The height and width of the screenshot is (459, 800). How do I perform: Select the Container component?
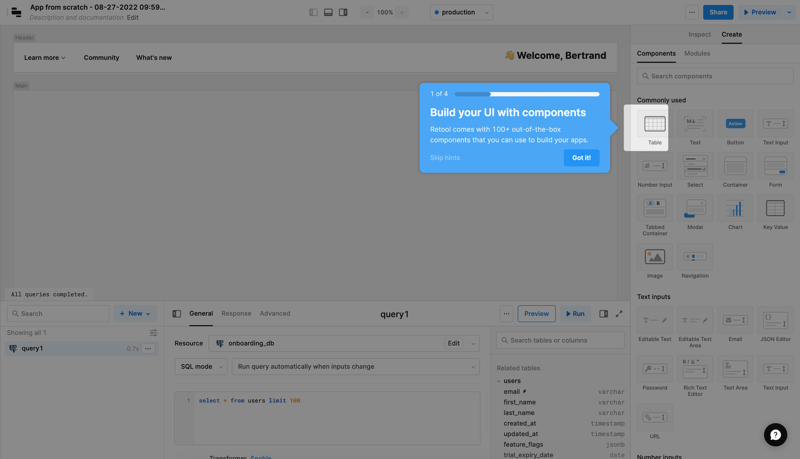(735, 170)
